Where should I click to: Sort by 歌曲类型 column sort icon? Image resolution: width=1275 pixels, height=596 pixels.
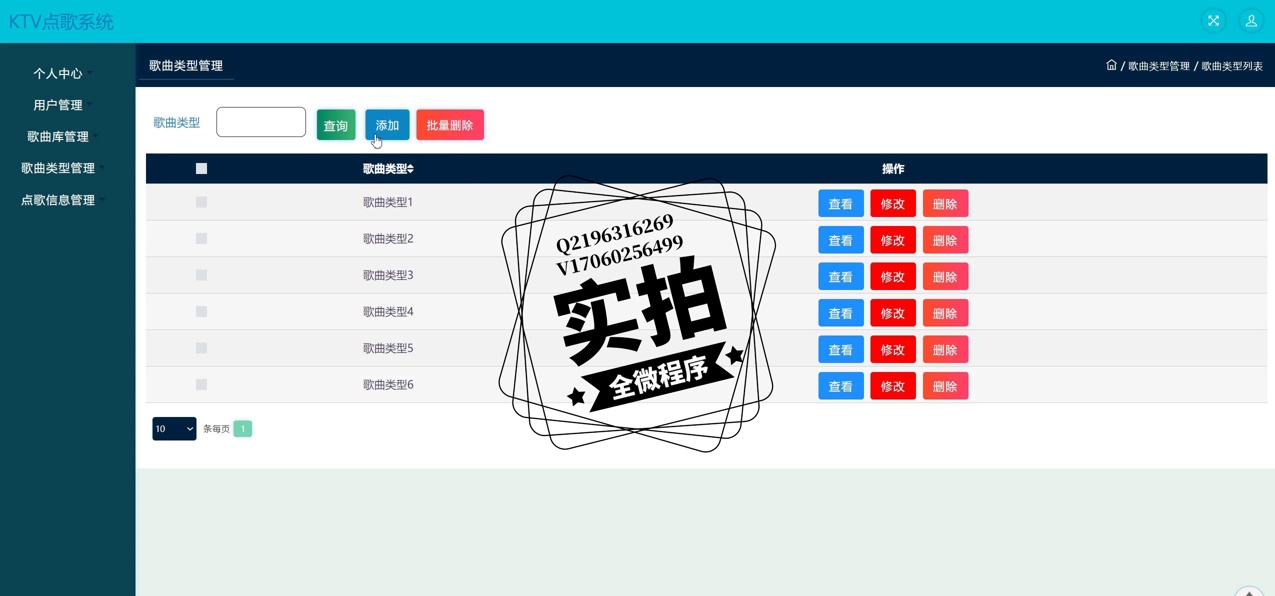coord(410,169)
